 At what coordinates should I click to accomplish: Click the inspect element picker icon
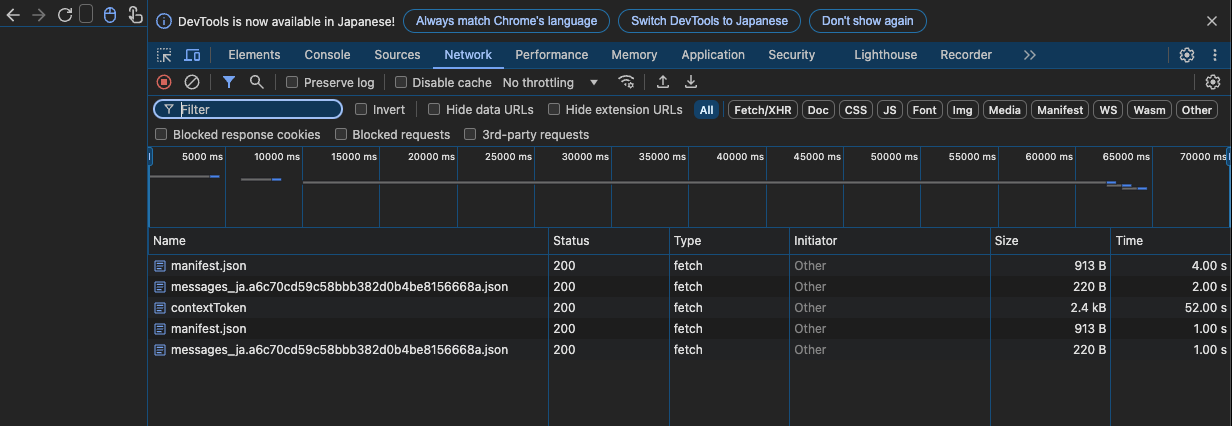coord(165,55)
